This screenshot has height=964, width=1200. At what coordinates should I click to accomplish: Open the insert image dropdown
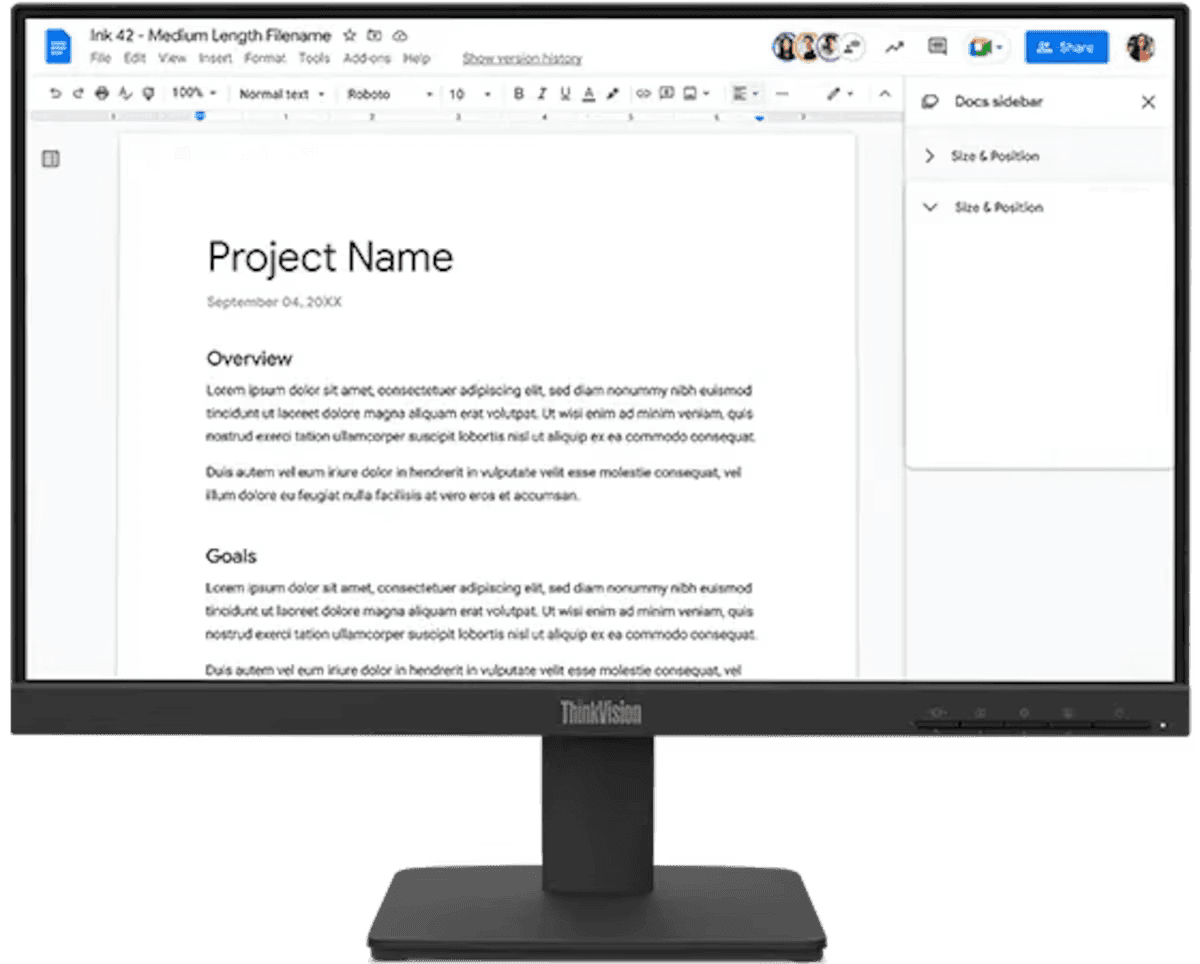pos(696,93)
